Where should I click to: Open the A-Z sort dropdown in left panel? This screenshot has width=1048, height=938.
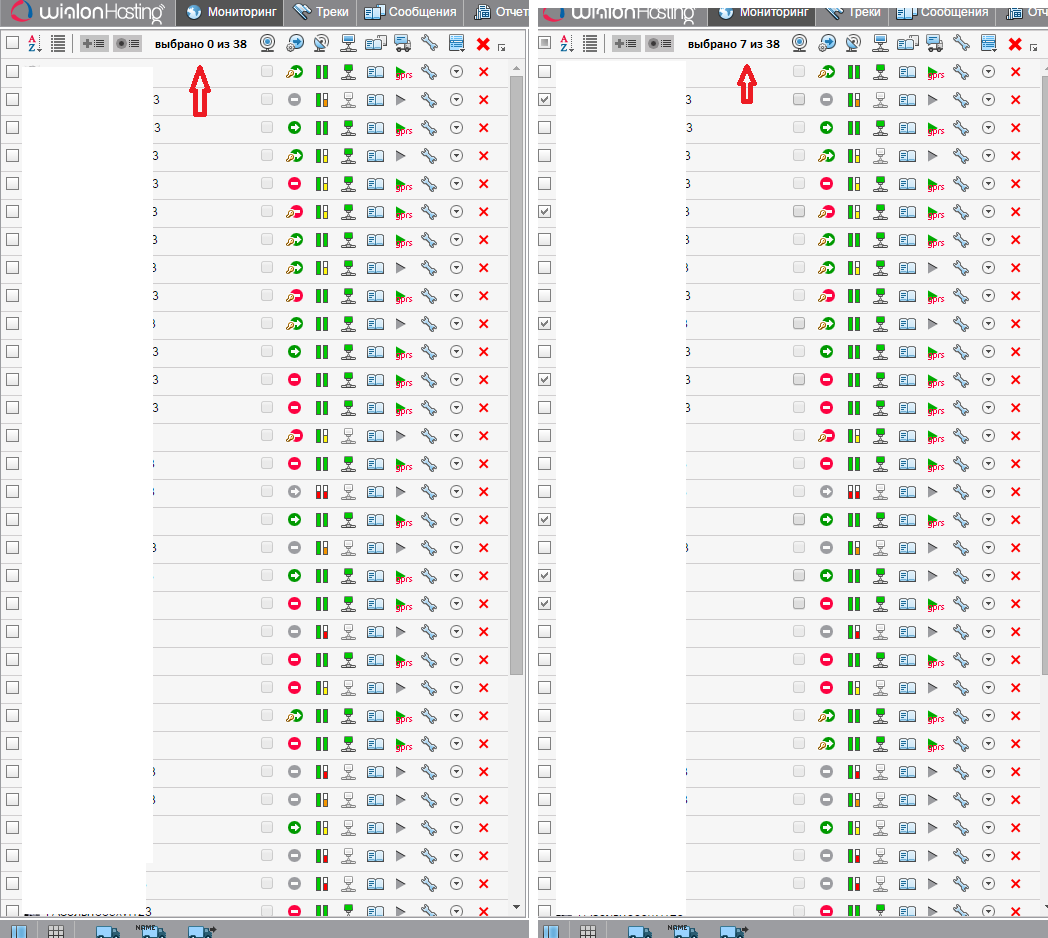35,43
